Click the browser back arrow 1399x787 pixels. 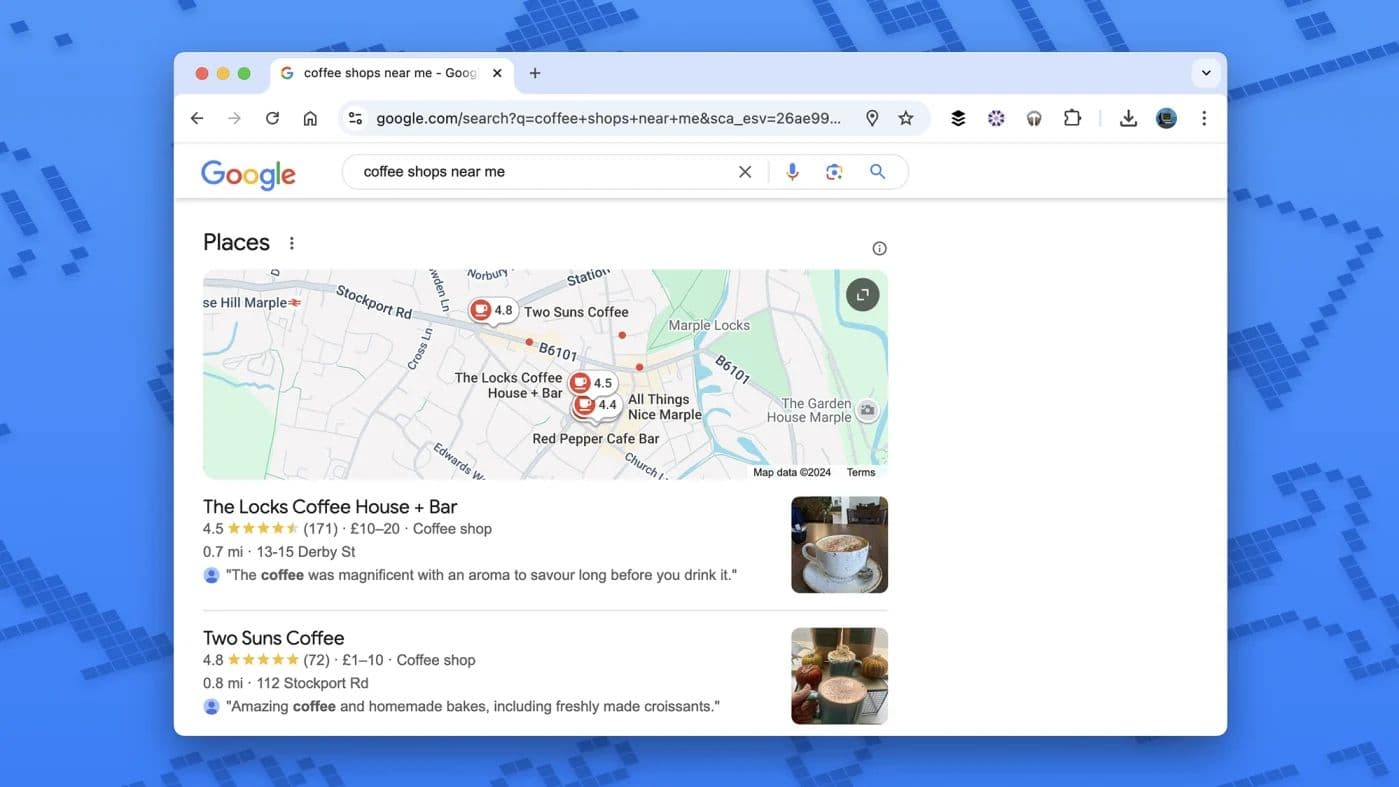(x=197, y=118)
